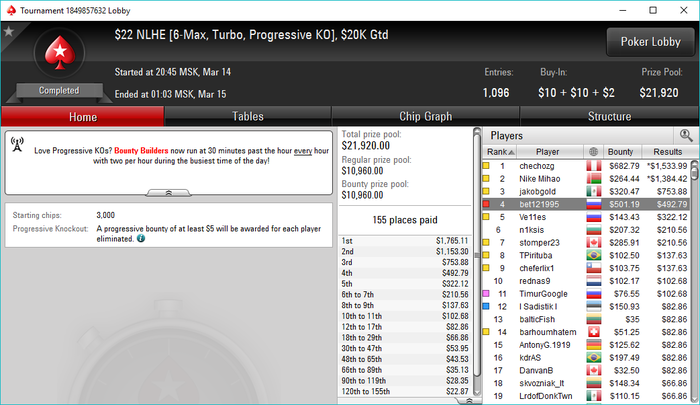Select player chechozg row
The image size is (700, 405).
pos(586,166)
